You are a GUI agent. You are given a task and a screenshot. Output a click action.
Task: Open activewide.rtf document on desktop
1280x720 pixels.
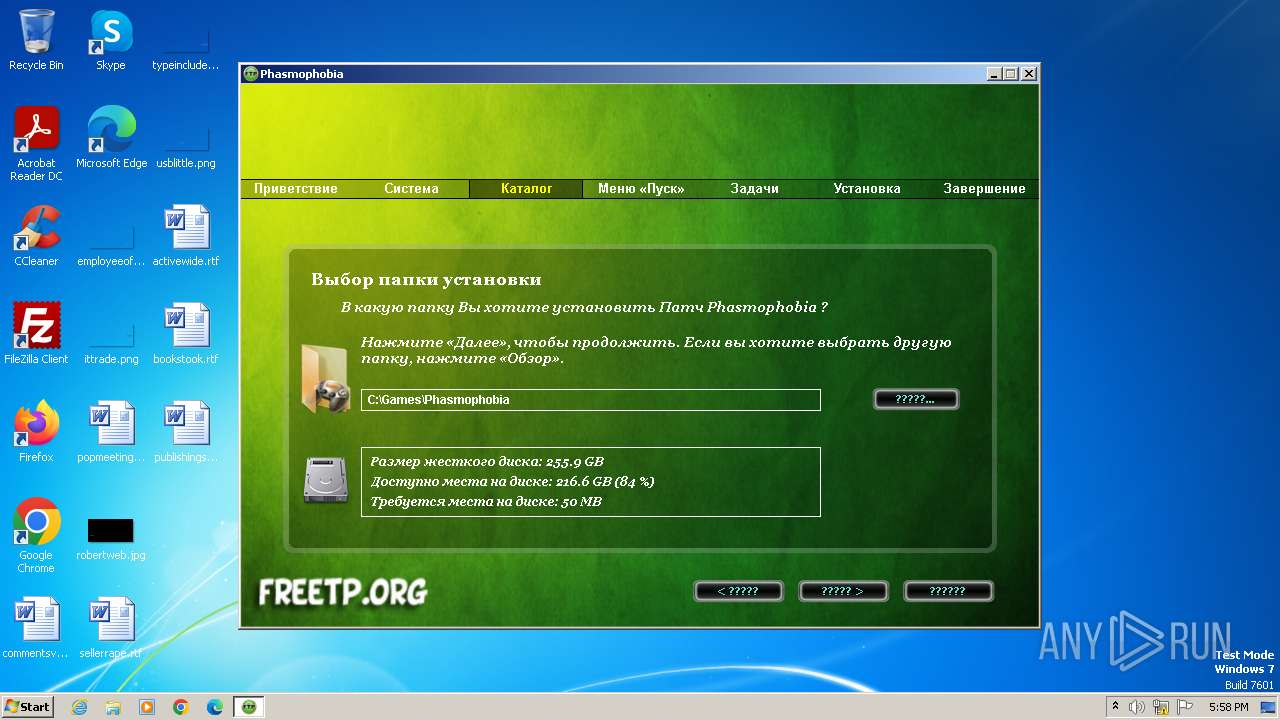[x=186, y=236]
